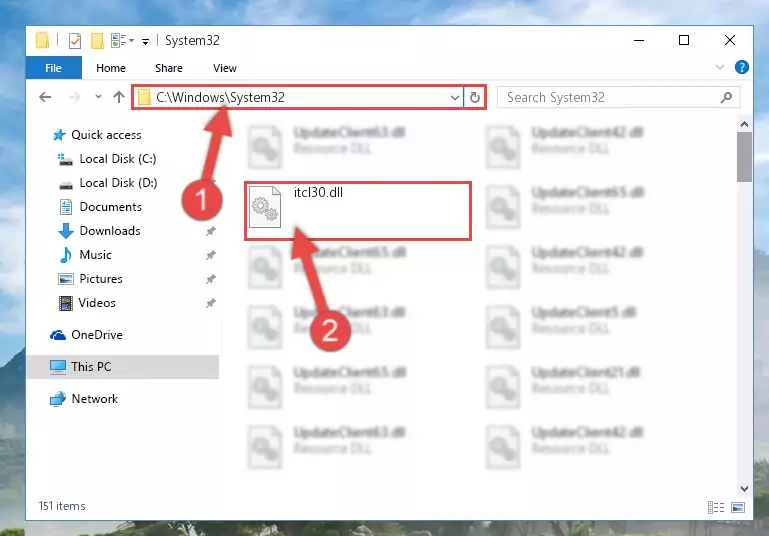Viewport: 769px width, 536px height.
Task: Open Videos folder in sidebar
Action: click(x=97, y=303)
